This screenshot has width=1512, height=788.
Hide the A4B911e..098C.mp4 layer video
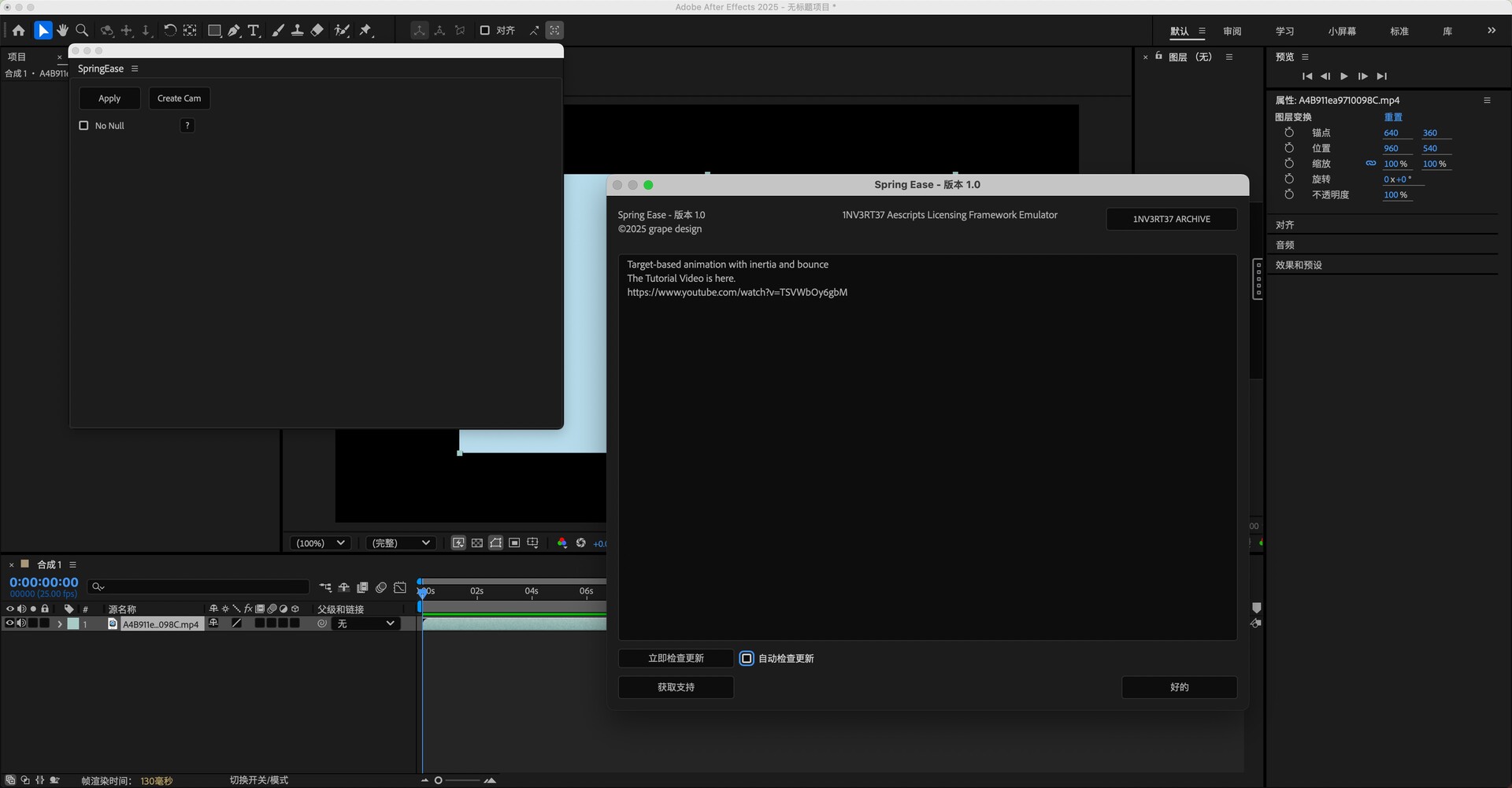[10, 623]
